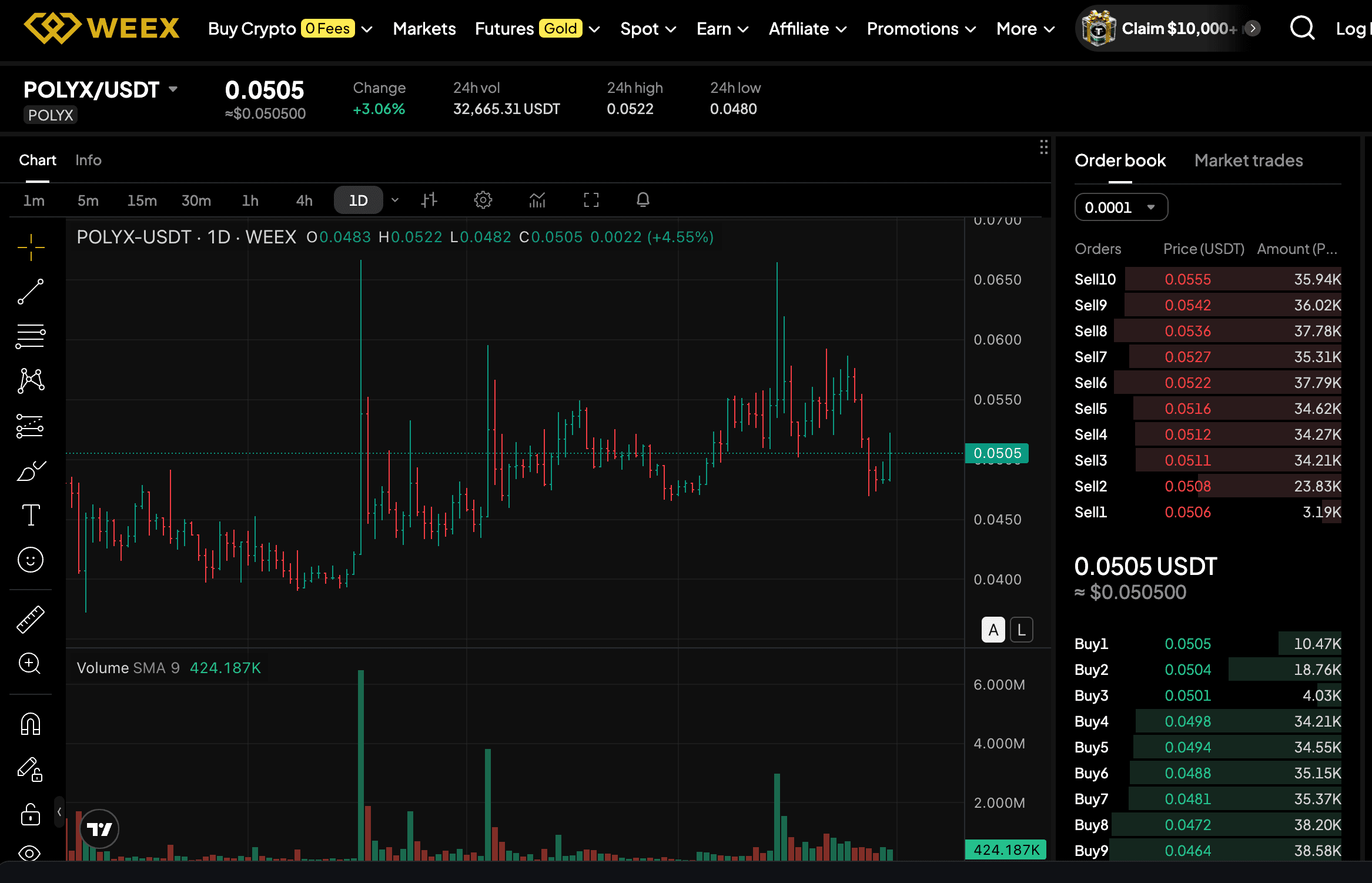Screen dimensions: 1372x883
Task: Select the crosshair cursor tool
Action: pos(31,247)
